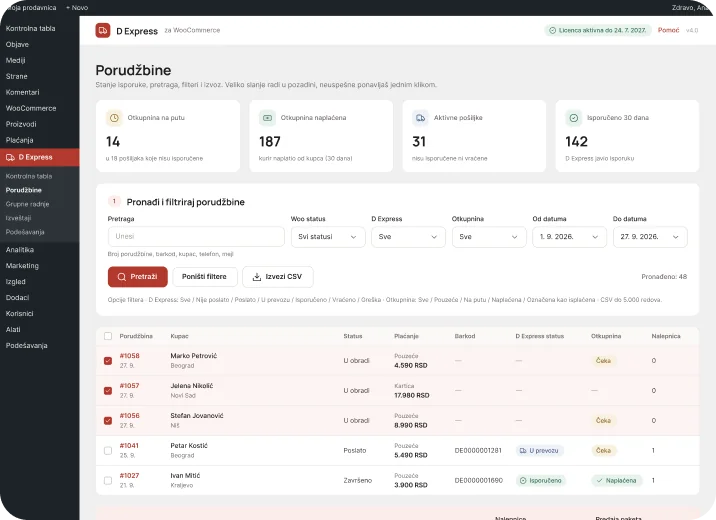Open Dodaci in sidebar
This screenshot has height=520, width=716.
coord(17,298)
